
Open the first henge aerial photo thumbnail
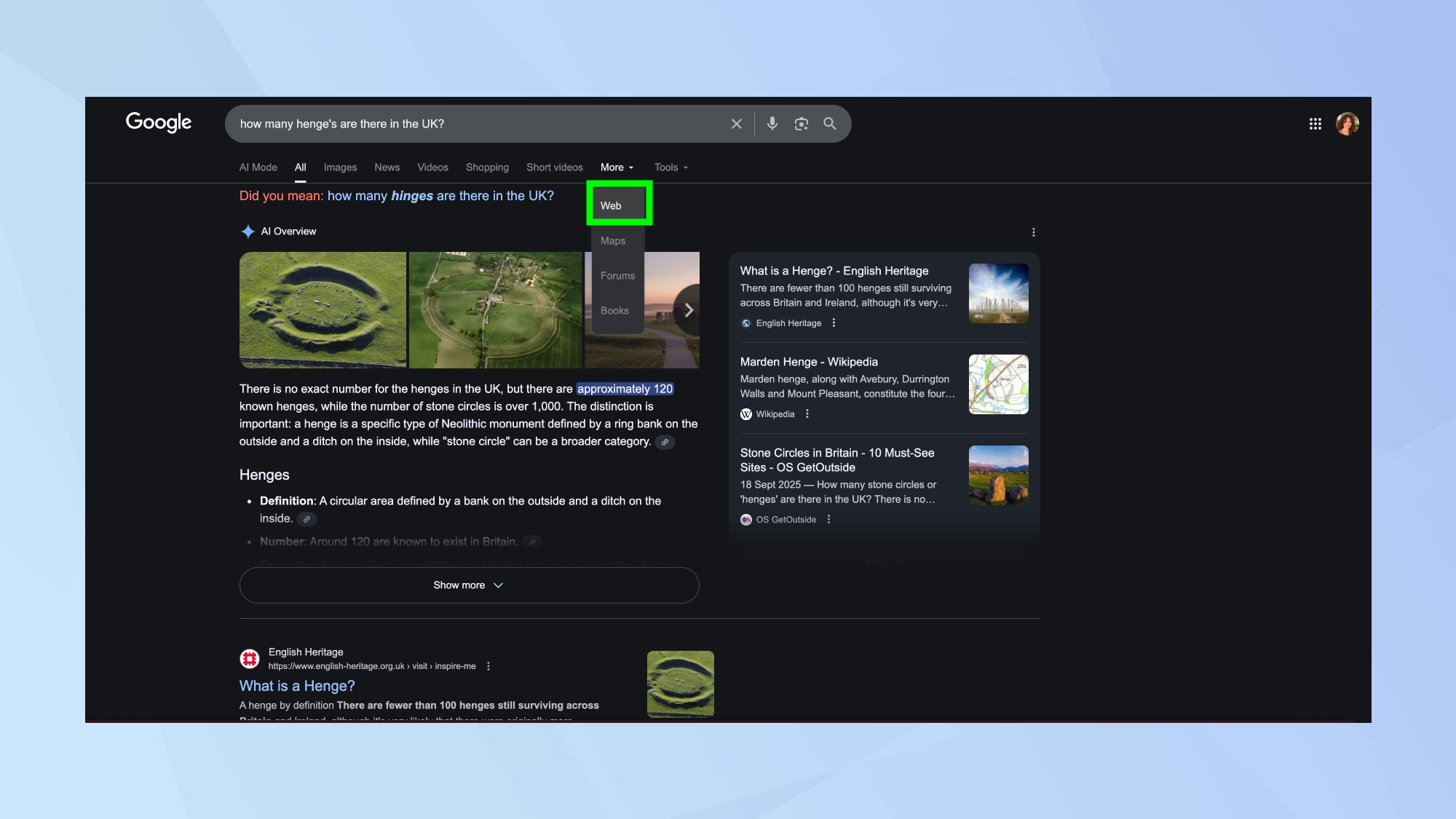click(323, 309)
